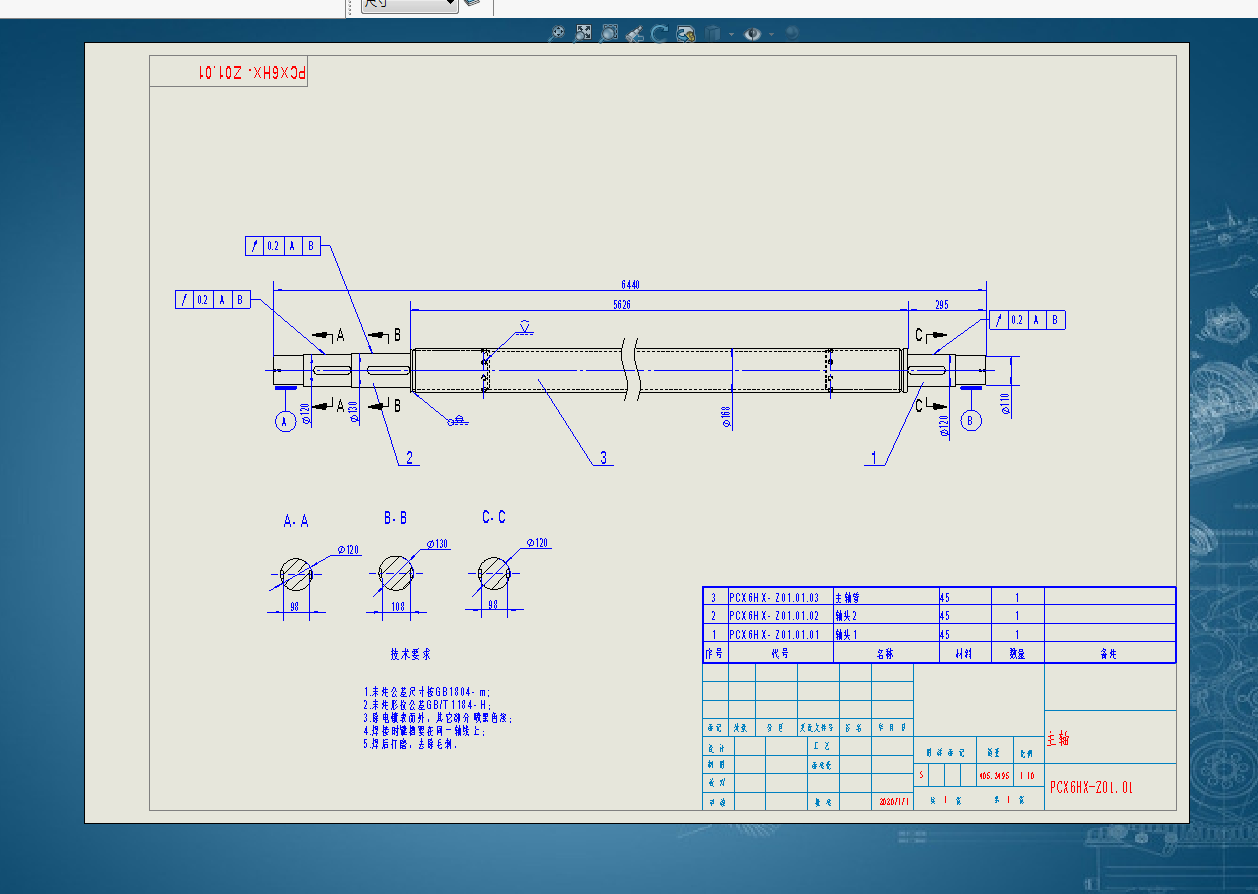
Task: Select ⌀120 dimension in section A-A
Action: click(x=347, y=550)
